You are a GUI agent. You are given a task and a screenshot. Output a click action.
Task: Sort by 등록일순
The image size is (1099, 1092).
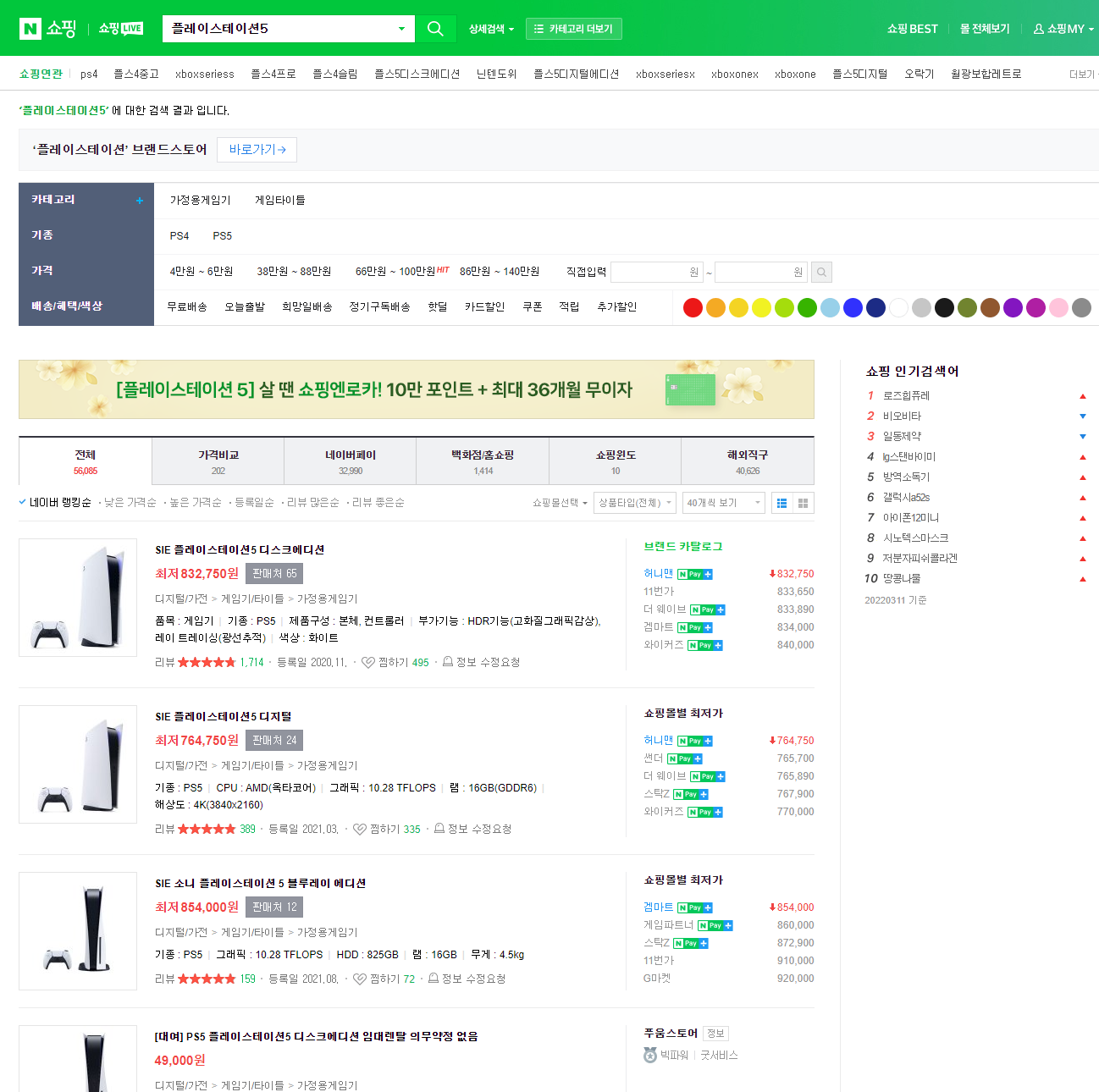[254, 503]
